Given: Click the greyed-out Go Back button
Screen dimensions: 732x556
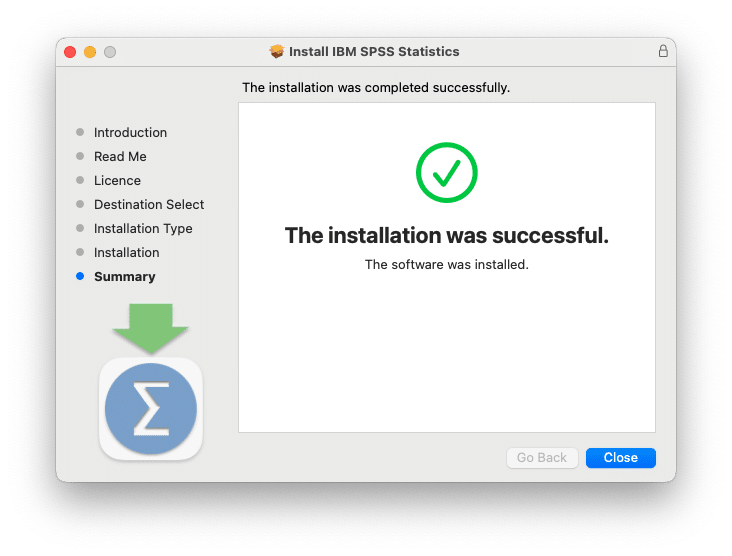Looking at the screenshot, I should [542, 457].
